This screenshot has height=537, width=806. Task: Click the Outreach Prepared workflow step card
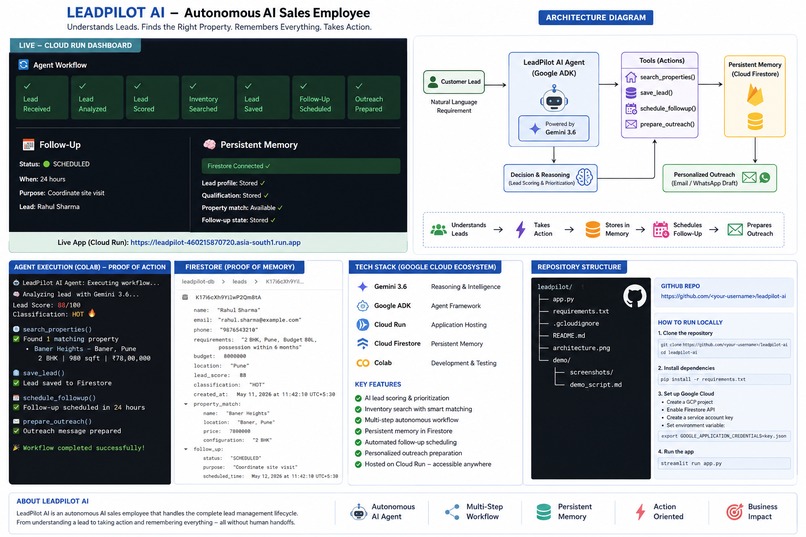(x=374, y=98)
